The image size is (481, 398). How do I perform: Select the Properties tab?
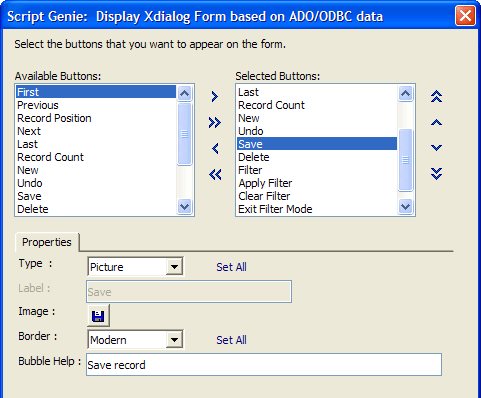tap(47, 242)
